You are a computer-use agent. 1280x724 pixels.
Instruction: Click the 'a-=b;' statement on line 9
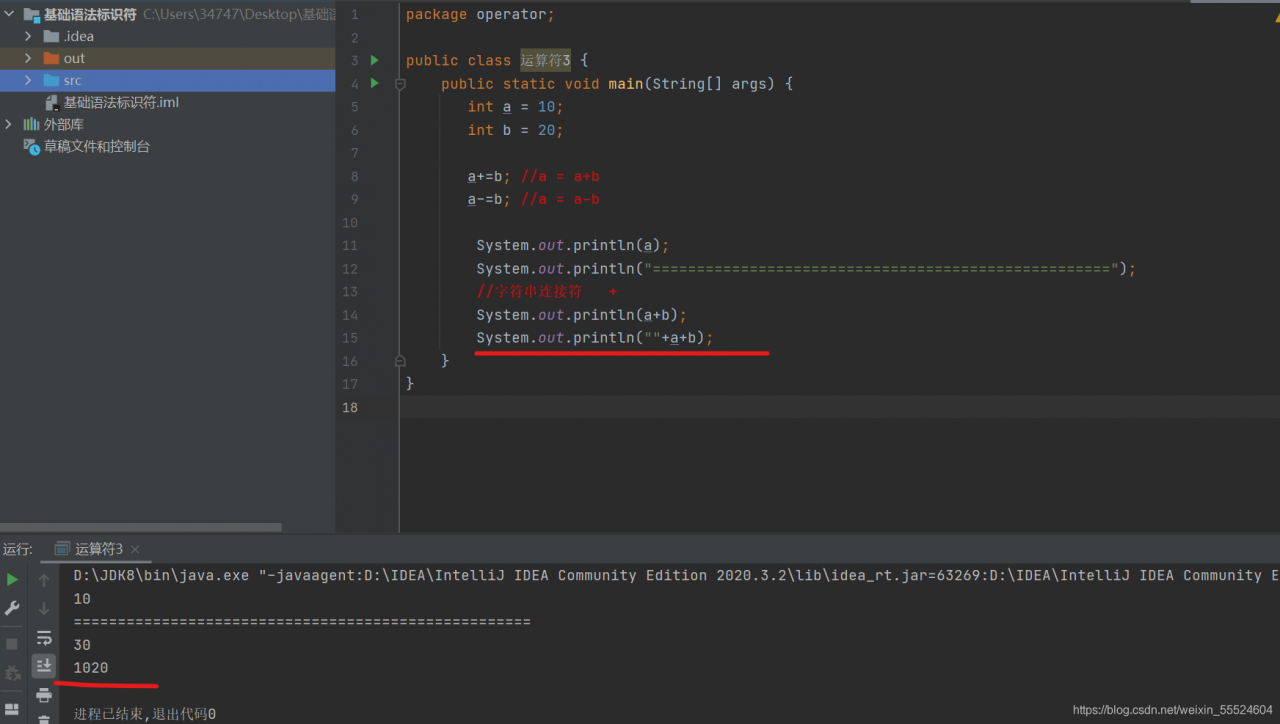coord(490,200)
